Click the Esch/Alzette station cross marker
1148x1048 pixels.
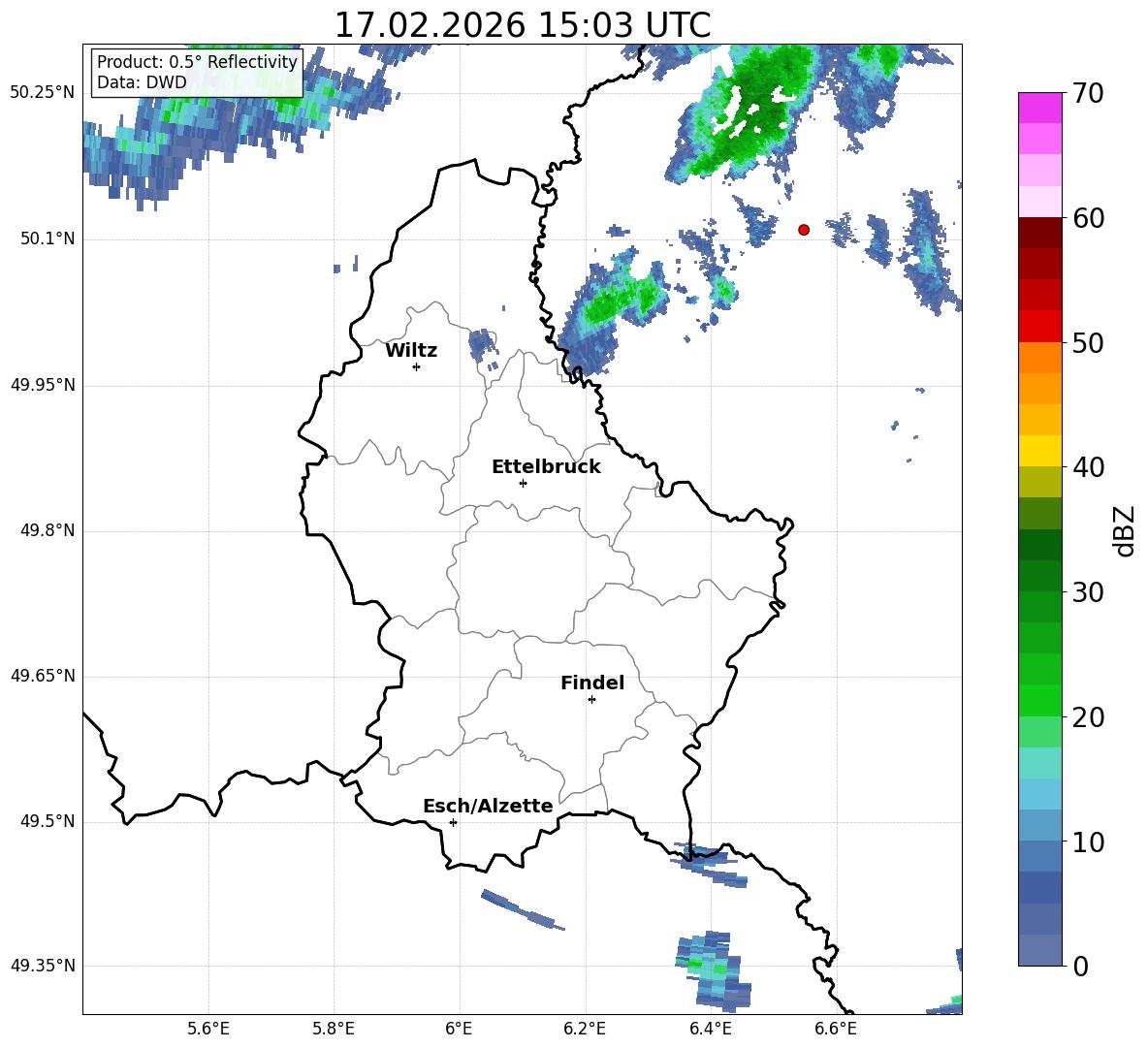(x=453, y=822)
